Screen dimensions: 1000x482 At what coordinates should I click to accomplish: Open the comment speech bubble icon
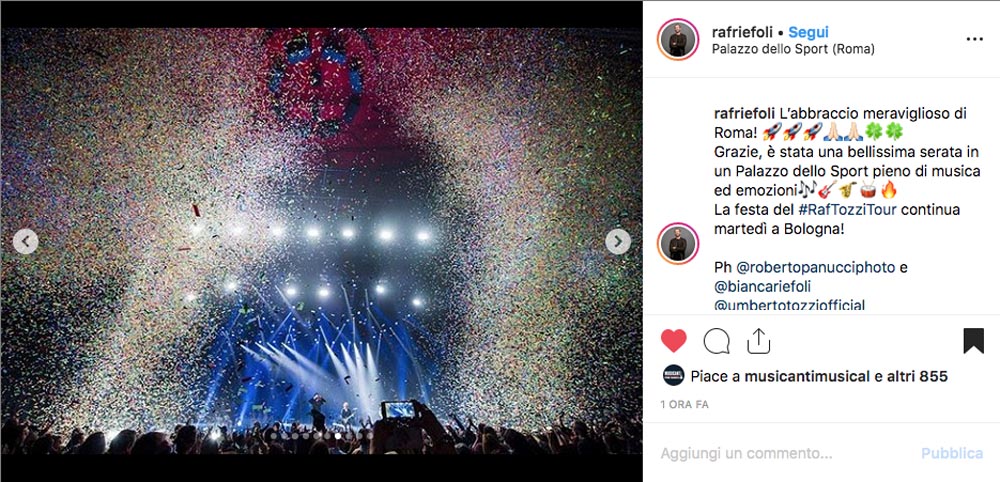(716, 341)
